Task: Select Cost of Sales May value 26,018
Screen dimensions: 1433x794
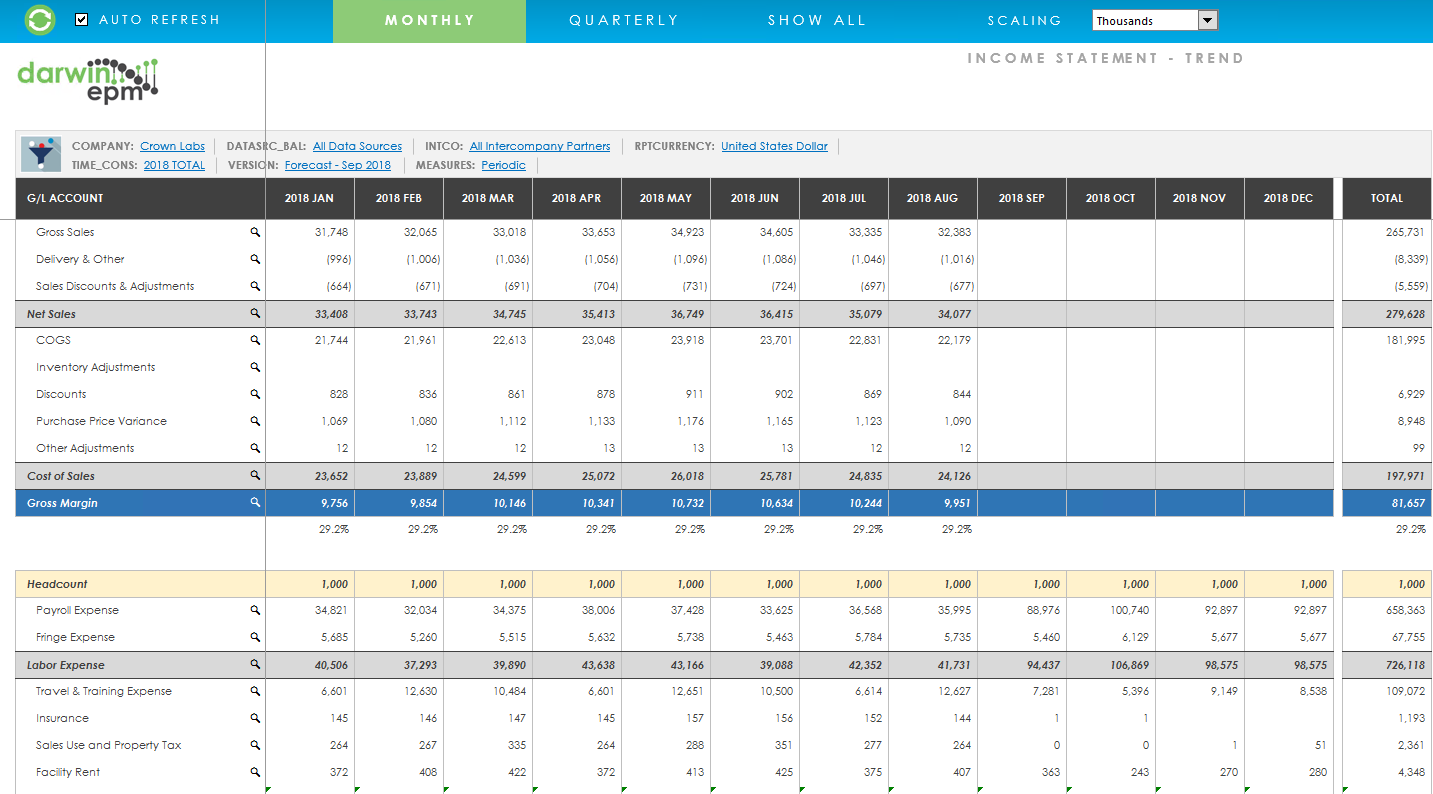Action: 687,476
